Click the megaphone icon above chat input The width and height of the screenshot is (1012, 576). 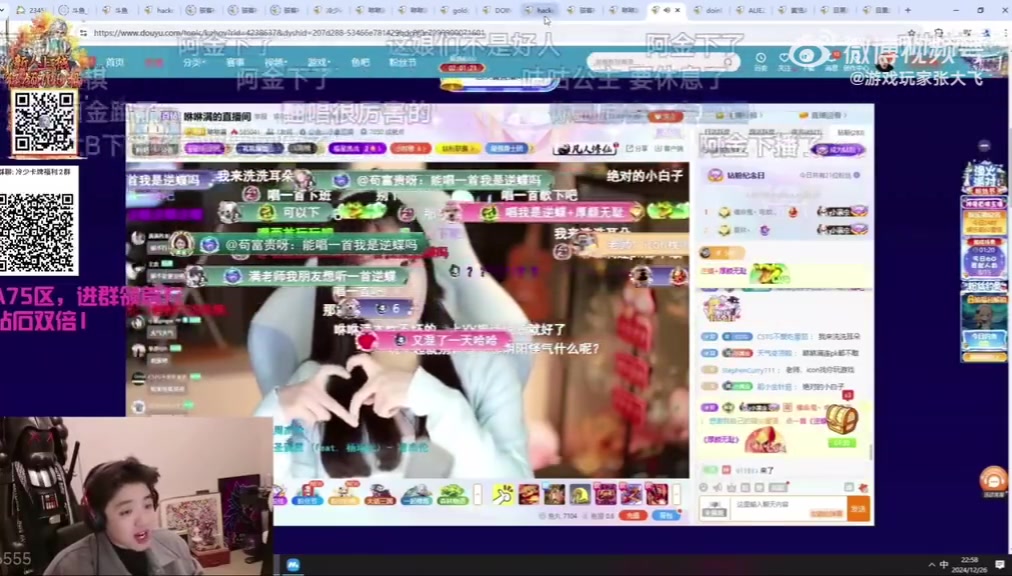point(717,488)
